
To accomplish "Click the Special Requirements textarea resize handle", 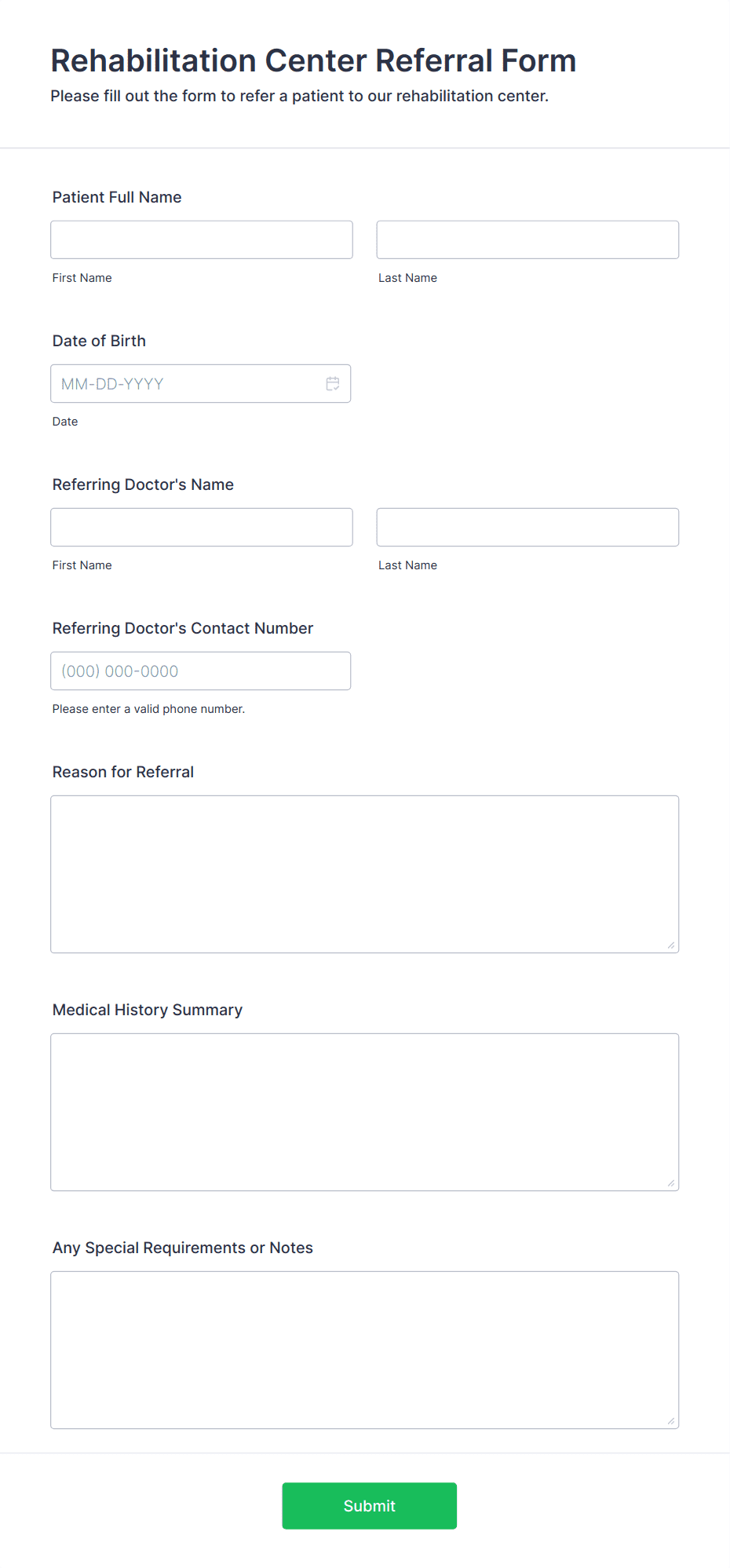I will pyautogui.click(x=671, y=1421).
